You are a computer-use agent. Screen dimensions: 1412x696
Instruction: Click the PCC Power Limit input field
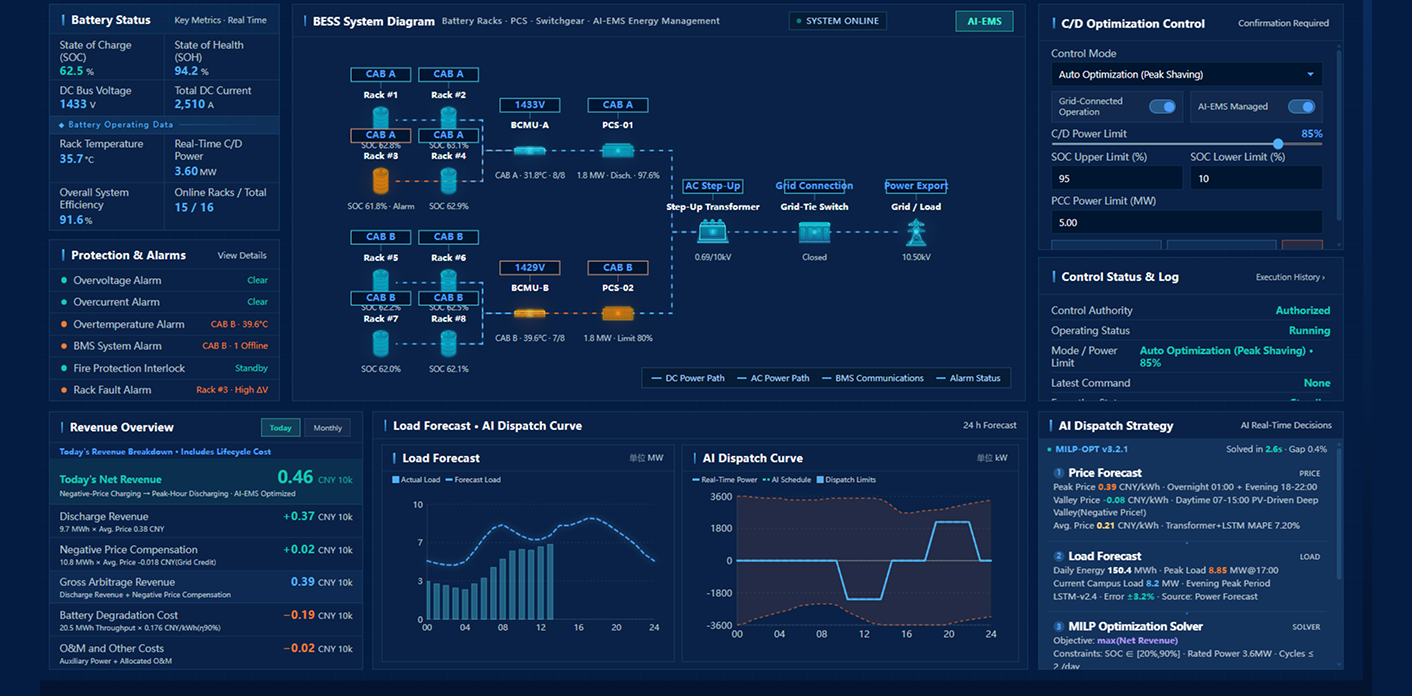[x=1187, y=222]
